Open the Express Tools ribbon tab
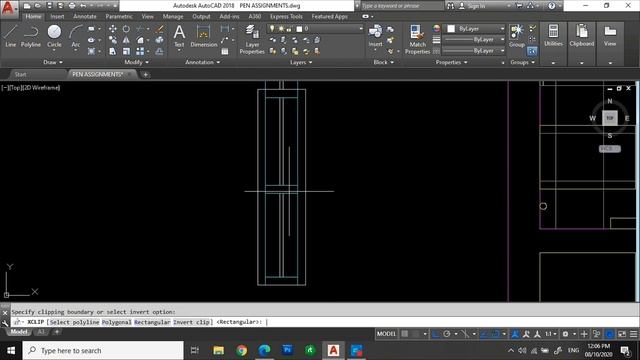This screenshot has width=640, height=360. [286, 16]
